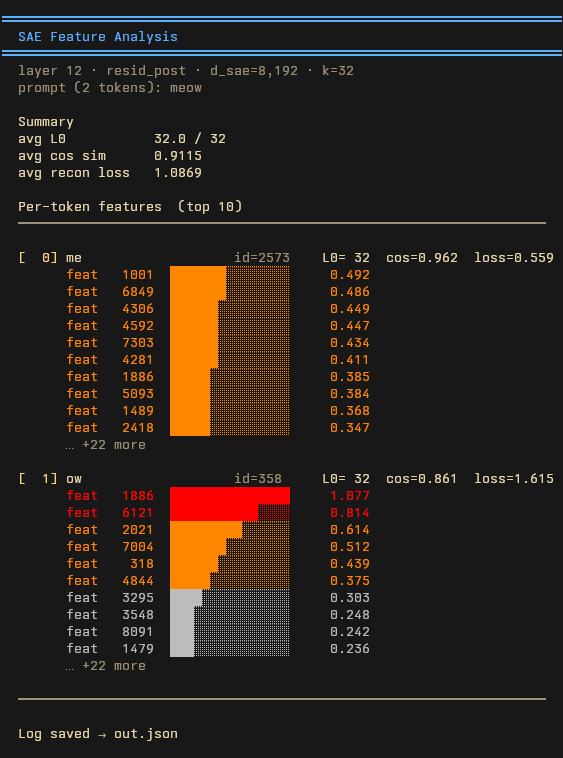Image resolution: width=563 pixels, height=758 pixels.
Task: Select the "feat 8091" label
Action: coord(110,632)
